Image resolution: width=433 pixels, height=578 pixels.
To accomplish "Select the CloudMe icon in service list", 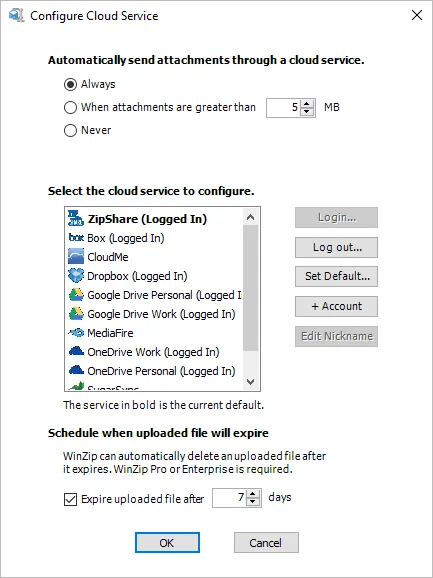I will (x=76, y=257).
